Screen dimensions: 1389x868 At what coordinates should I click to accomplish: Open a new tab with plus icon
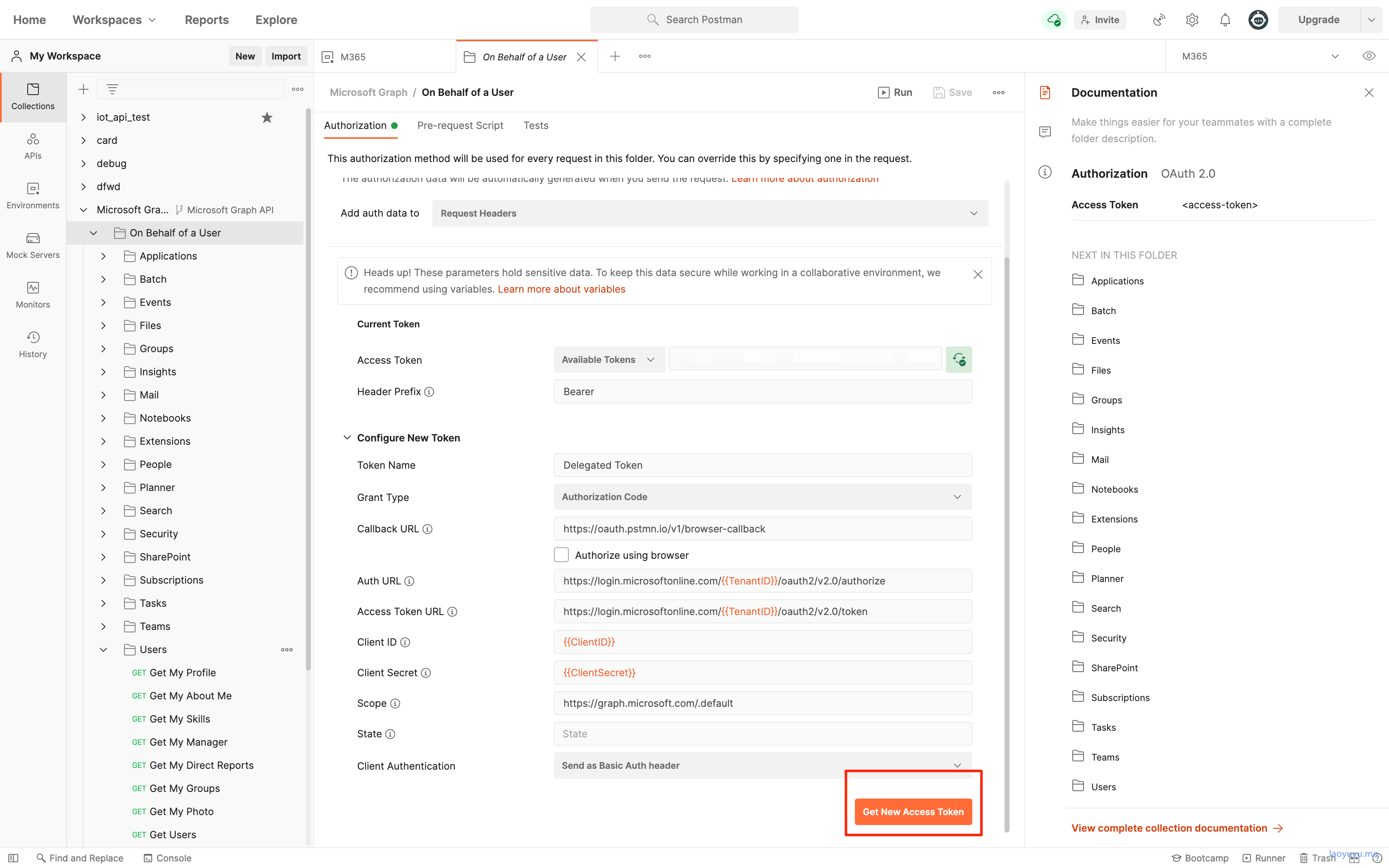point(615,56)
